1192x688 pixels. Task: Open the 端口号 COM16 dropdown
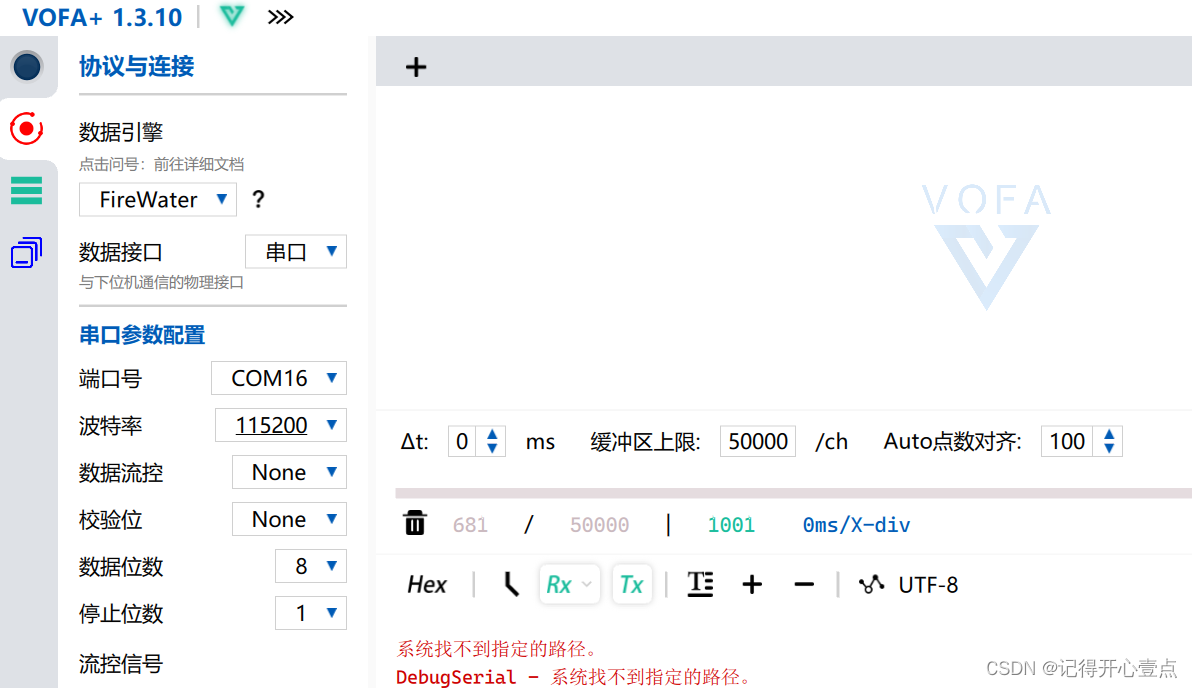click(278, 378)
